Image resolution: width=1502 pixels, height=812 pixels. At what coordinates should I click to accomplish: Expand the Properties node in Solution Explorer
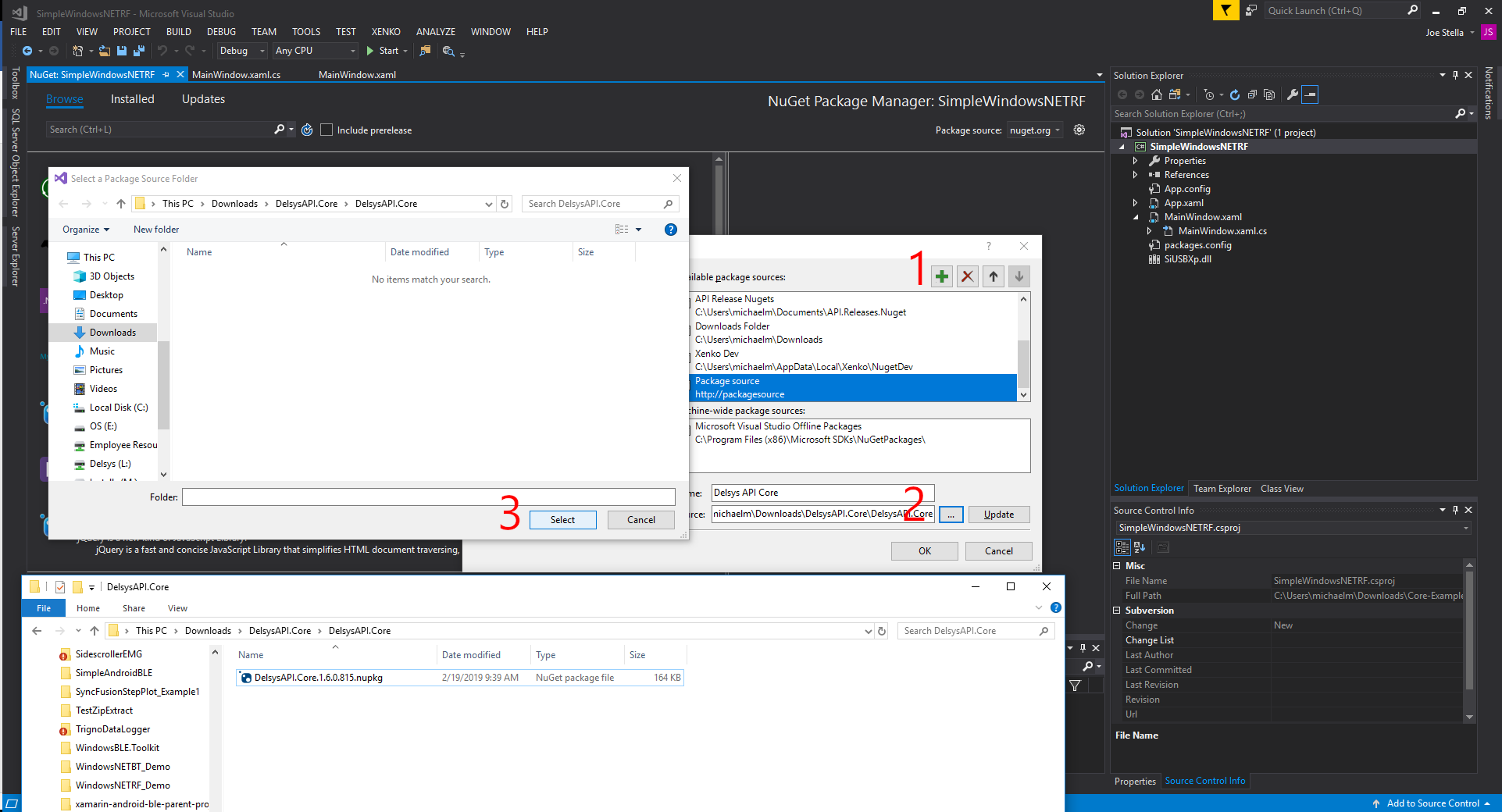click(x=1136, y=161)
